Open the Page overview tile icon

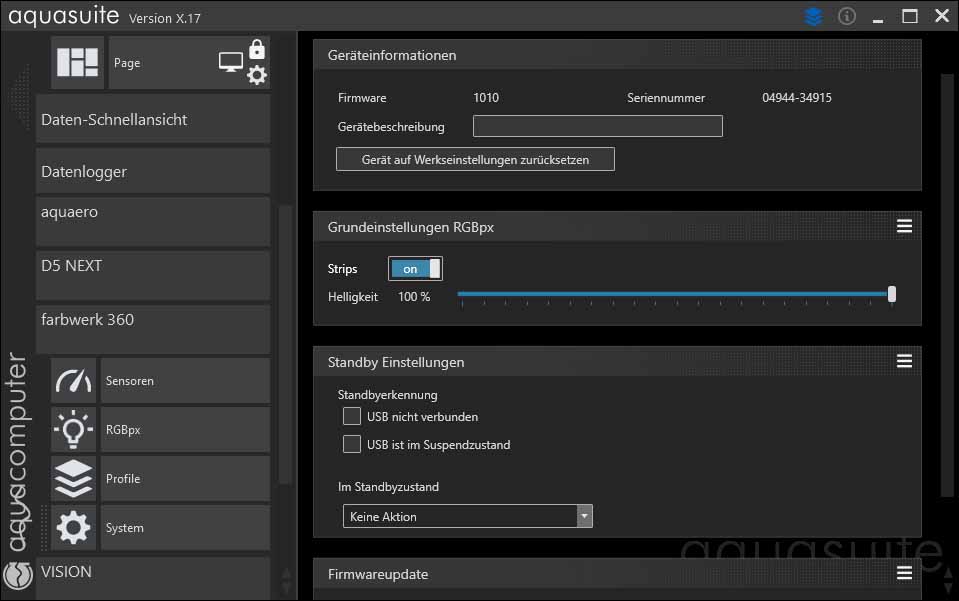77,62
